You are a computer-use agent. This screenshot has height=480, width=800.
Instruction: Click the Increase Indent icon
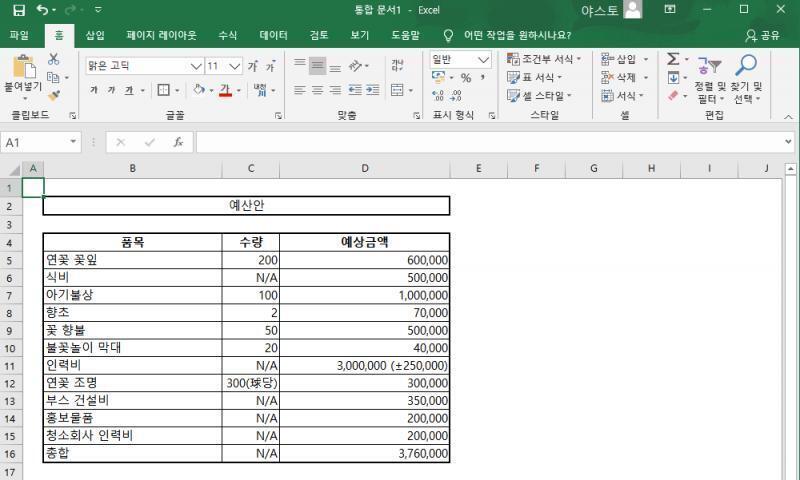coord(372,90)
